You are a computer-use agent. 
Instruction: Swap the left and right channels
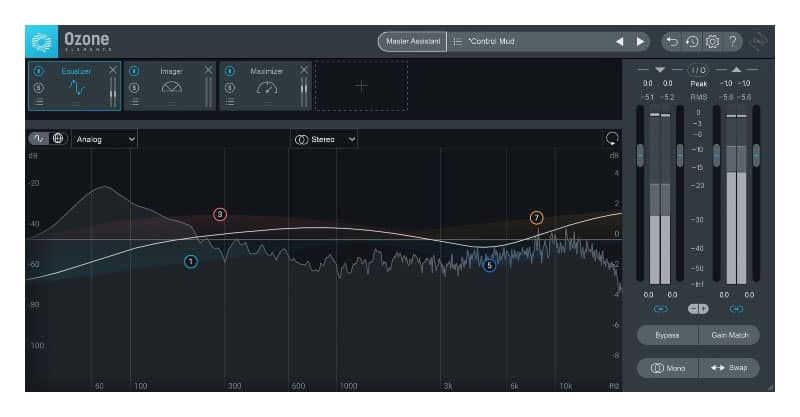pos(730,368)
